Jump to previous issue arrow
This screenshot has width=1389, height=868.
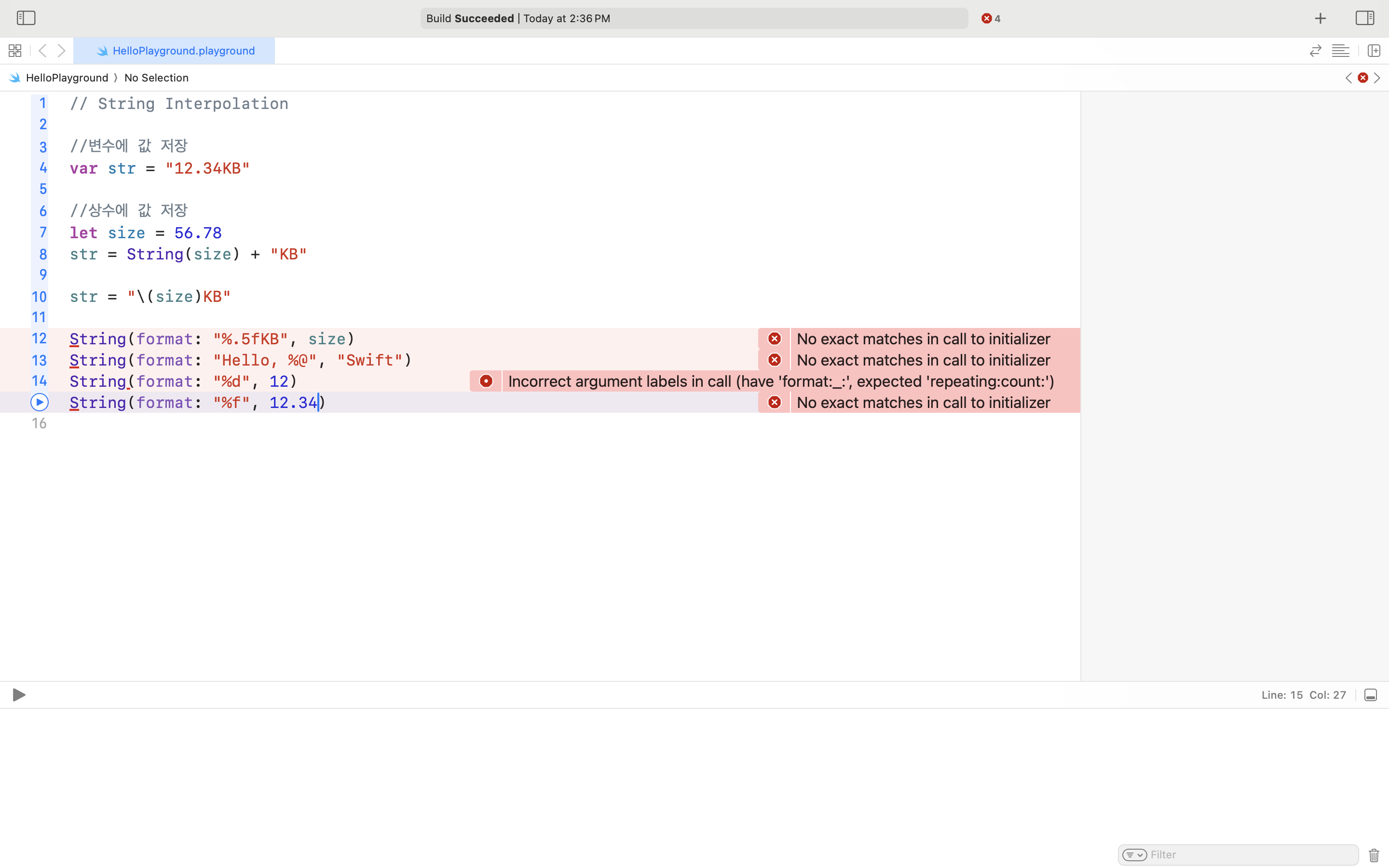pyautogui.click(x=1348, y=78)
